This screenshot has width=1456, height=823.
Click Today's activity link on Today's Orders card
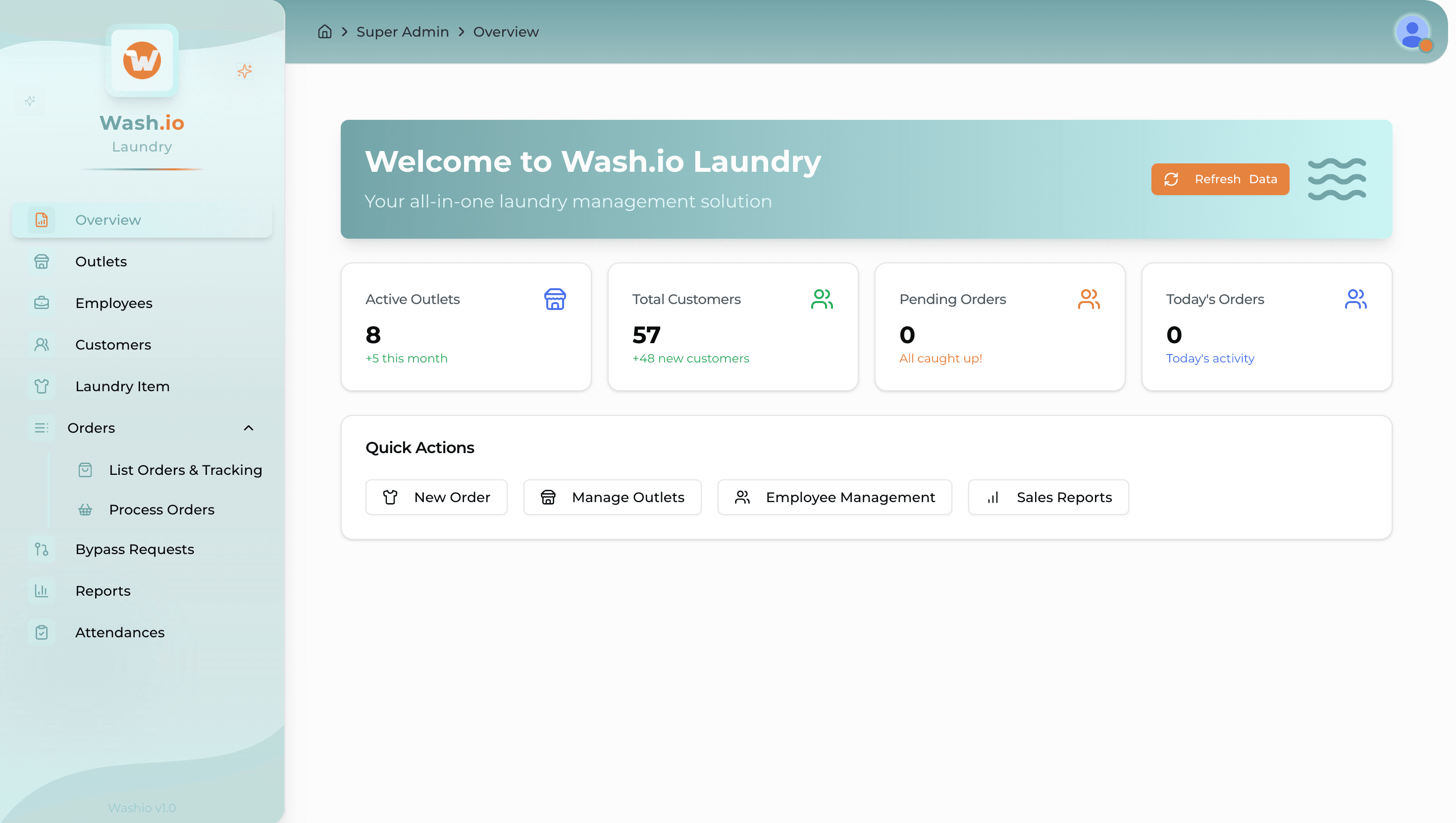[1209, 358]
